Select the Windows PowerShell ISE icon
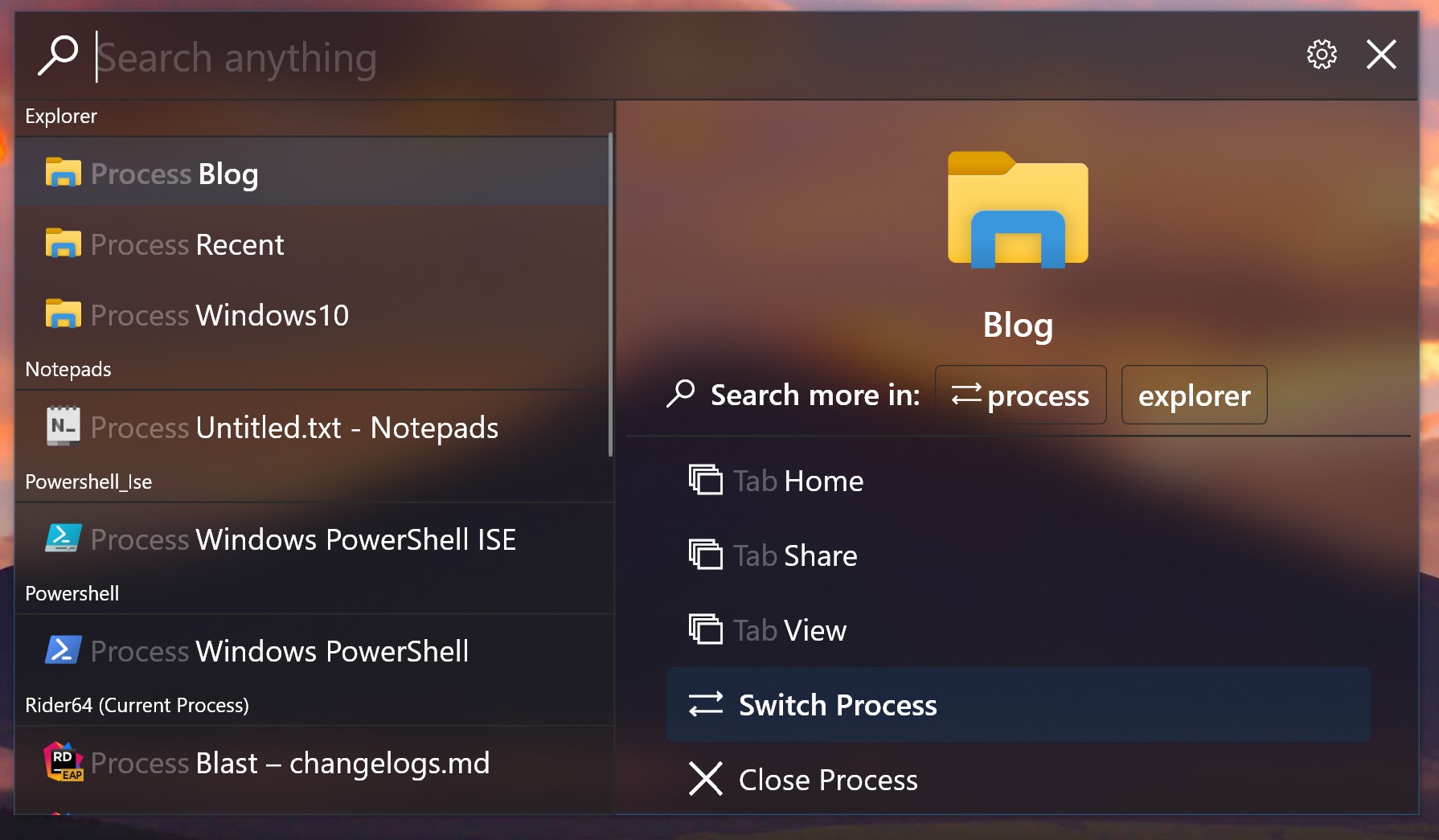Image resolution: width=1439 pixels, height=840 pixels. click(x=64, y=539)
